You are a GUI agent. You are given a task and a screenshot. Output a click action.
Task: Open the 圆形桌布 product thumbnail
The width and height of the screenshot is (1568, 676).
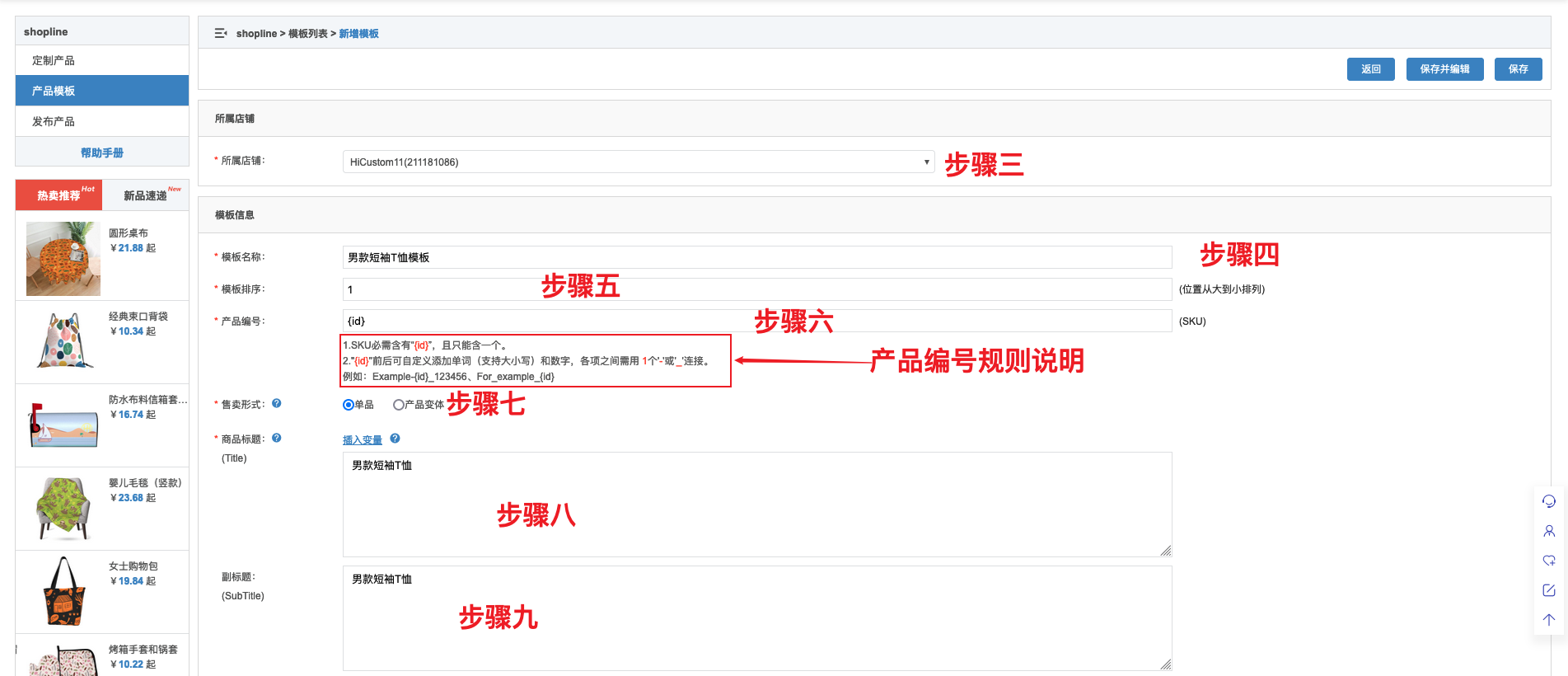[x=63, y=259]
